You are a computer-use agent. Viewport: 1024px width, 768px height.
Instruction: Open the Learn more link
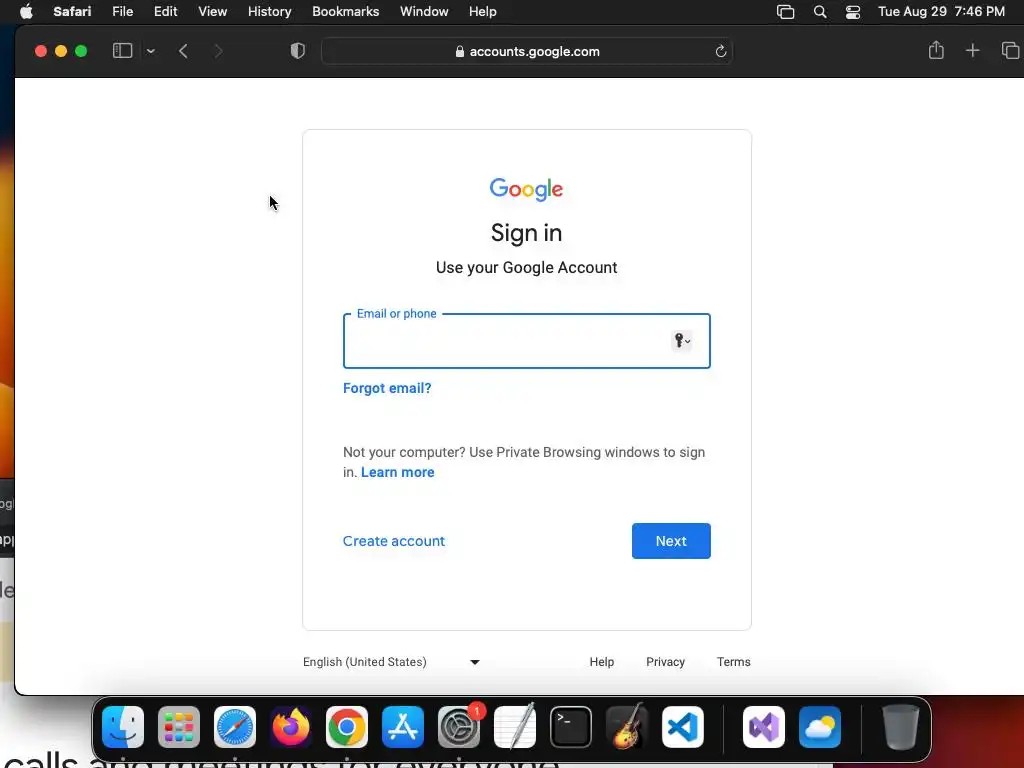pyautogui.click(x=398, y=472)
